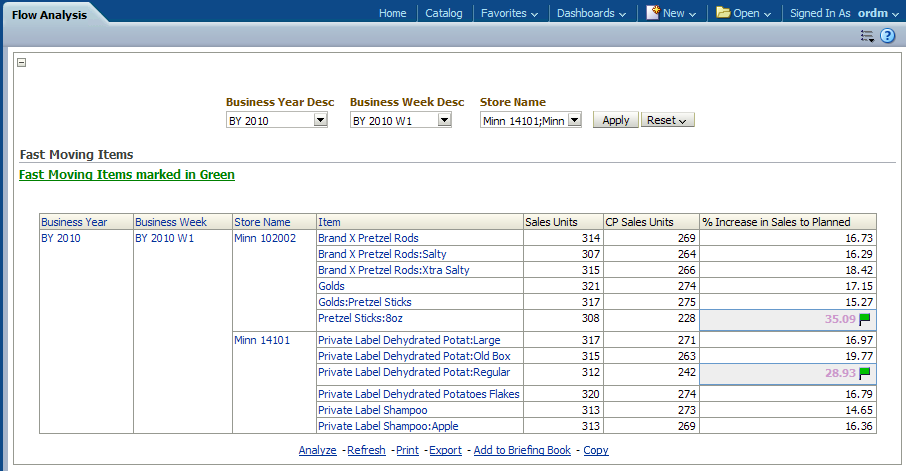
Task: Collapse the section with minus icon
Action: pos(22,62)
